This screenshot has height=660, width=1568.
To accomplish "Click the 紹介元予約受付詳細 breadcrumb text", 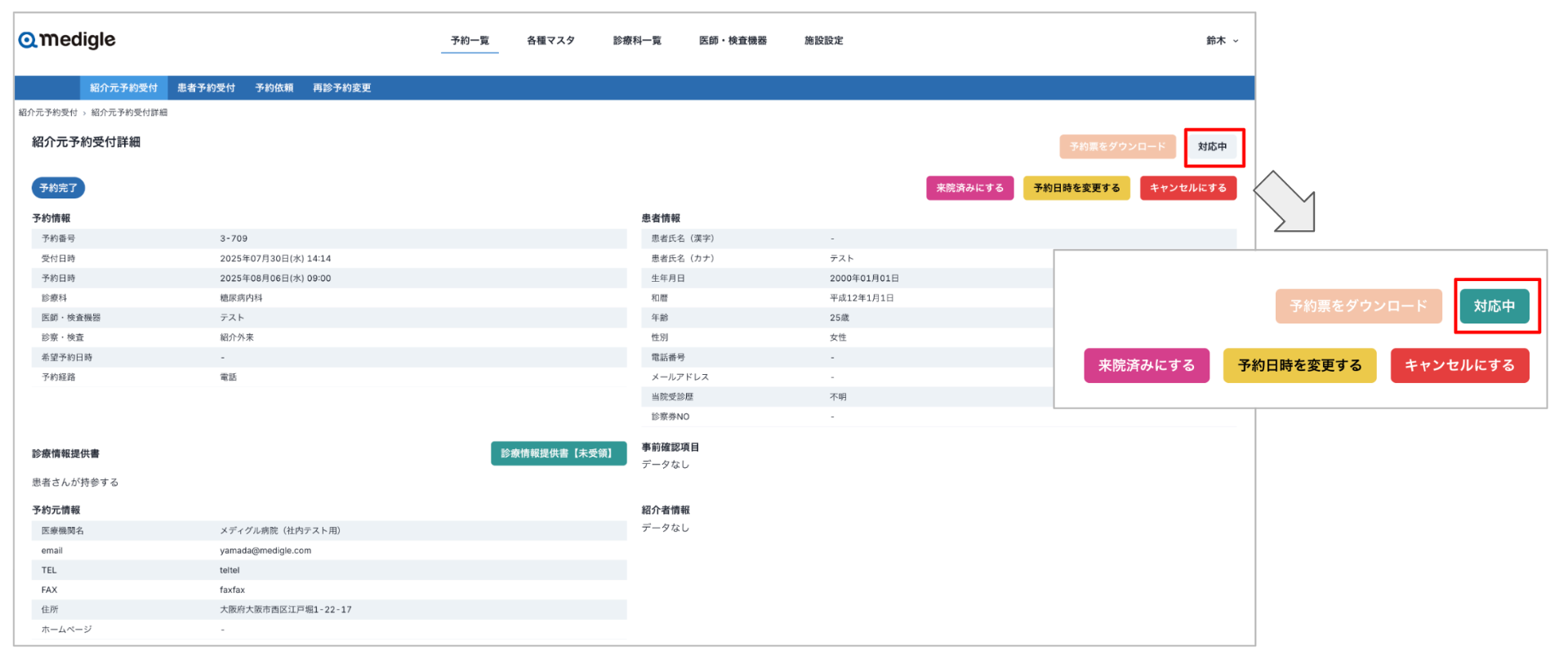I will tap(129, 113).
